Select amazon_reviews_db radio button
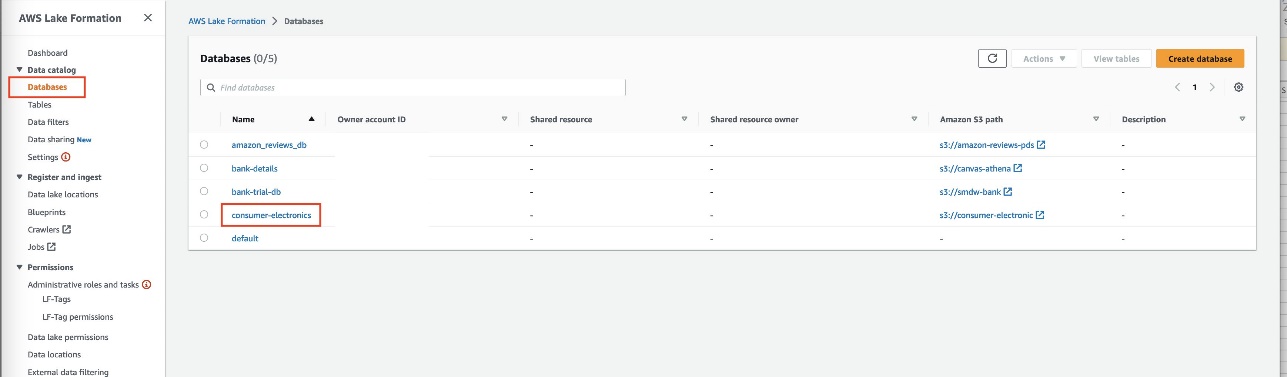The width and height of the screenshot is (1287, 377). (204, 144)
